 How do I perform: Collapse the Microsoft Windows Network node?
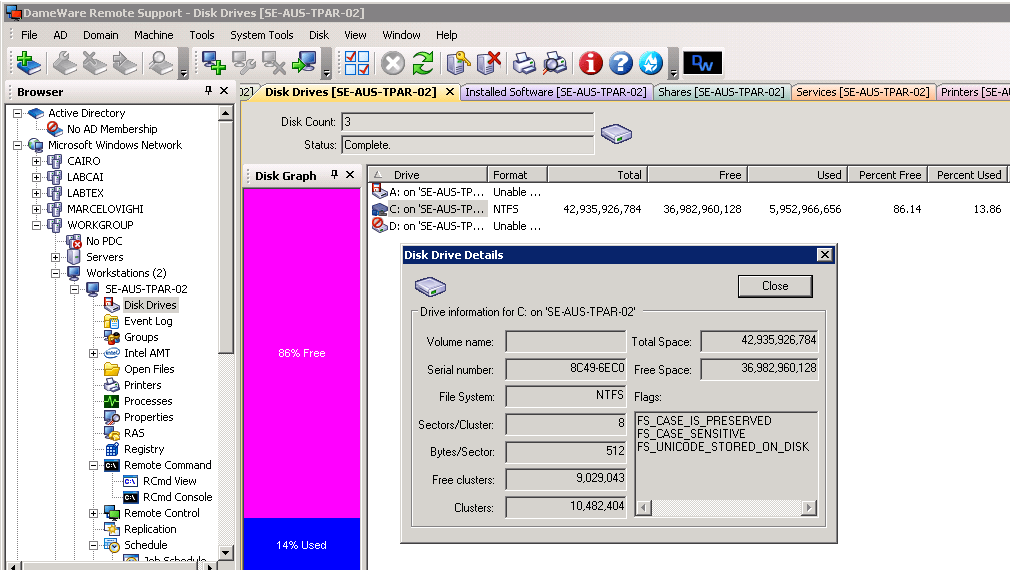(x=18, y=146)
